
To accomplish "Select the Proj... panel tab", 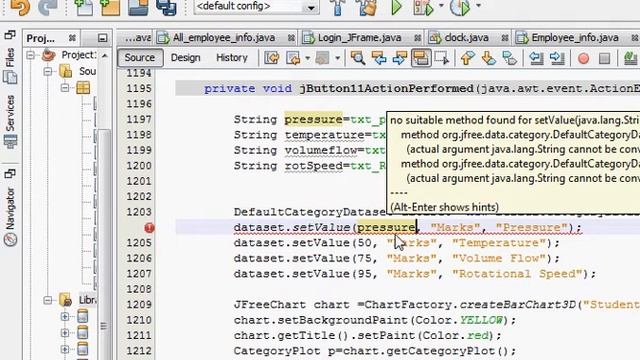I will click(40, 38).
